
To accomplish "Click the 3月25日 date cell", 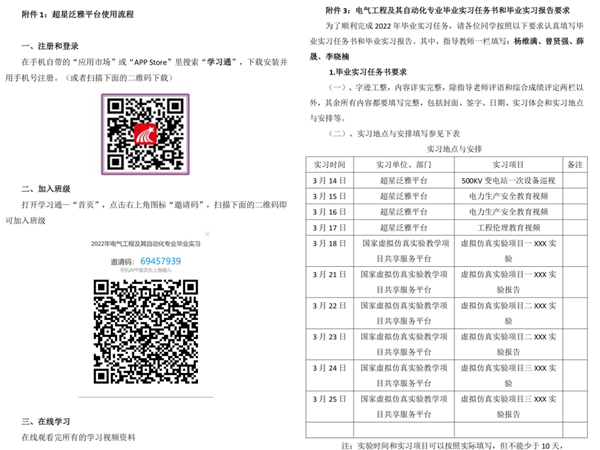I will (329, 404).
